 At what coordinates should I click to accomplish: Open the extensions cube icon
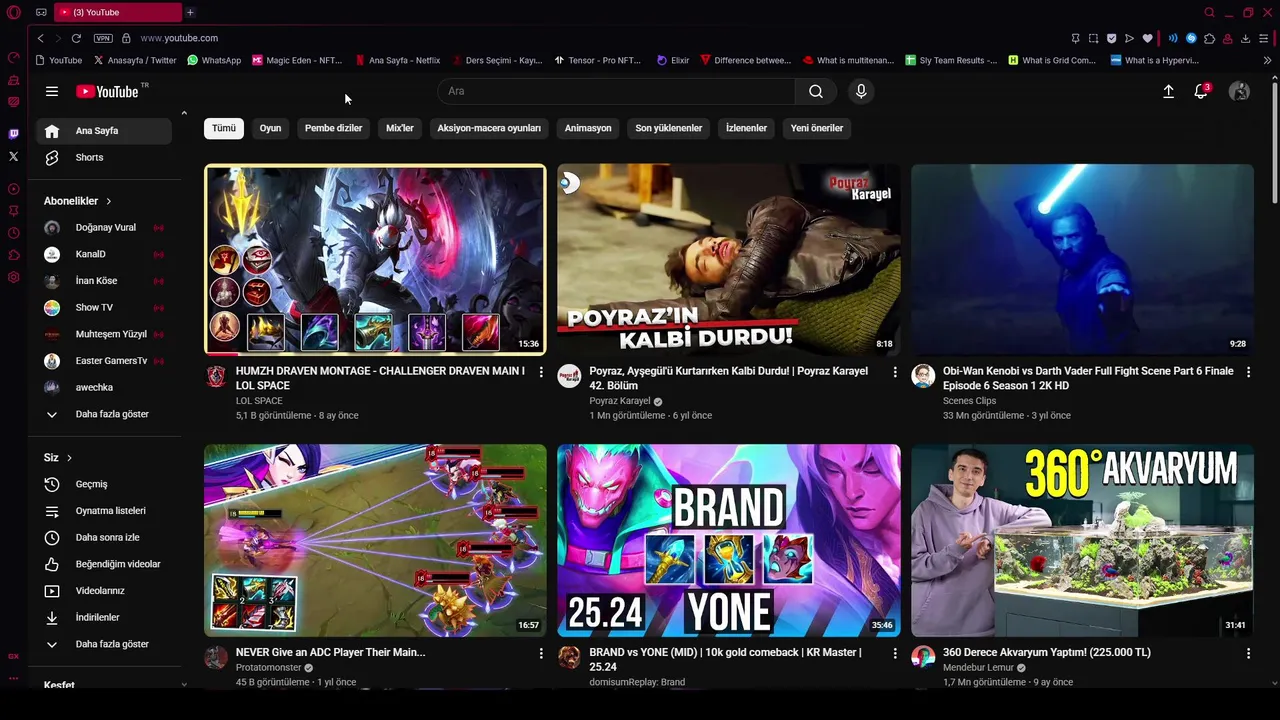point(1209,38)
